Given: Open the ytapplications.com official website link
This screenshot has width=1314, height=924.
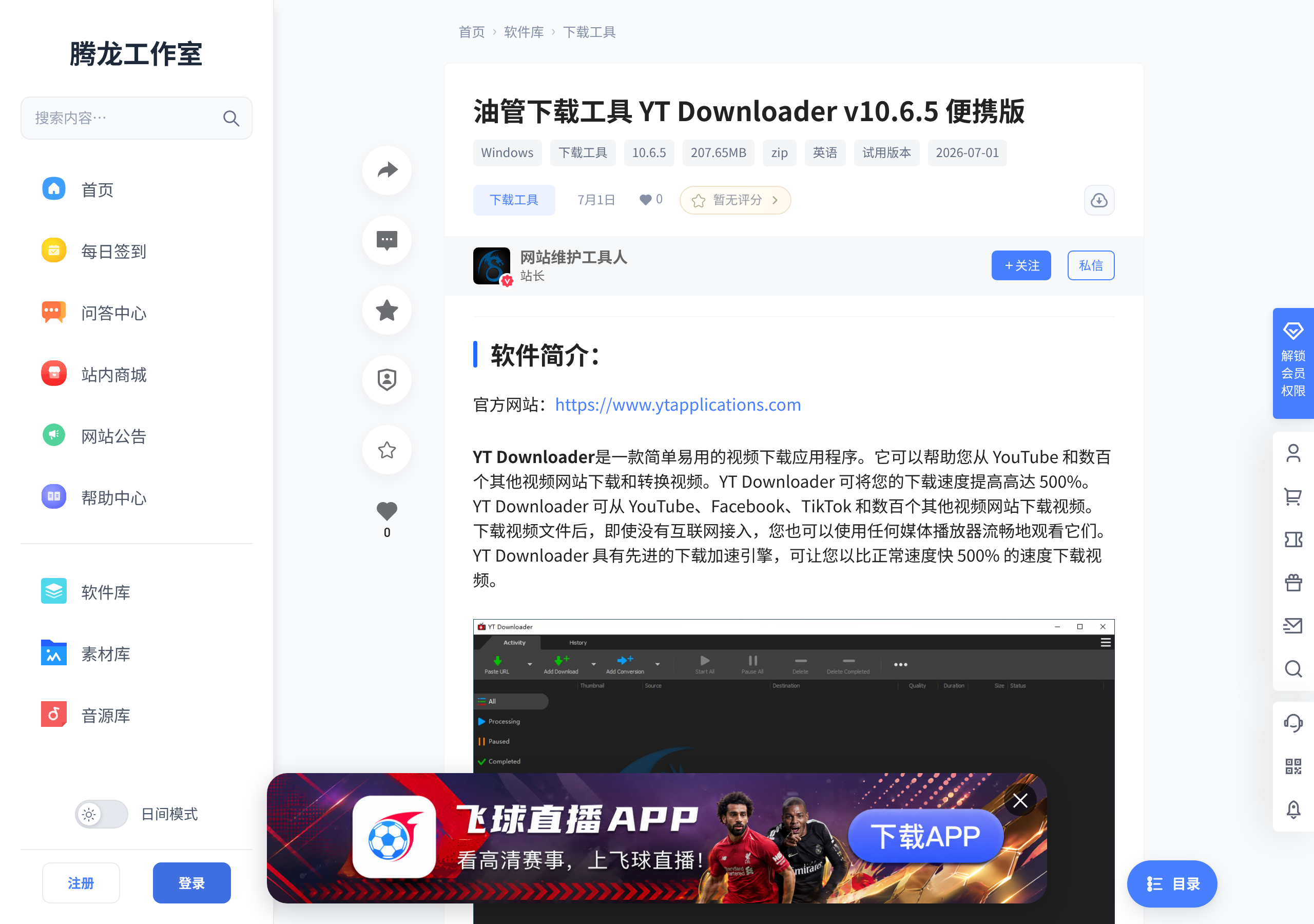Looking at the screenshot, I should [678, 405].
